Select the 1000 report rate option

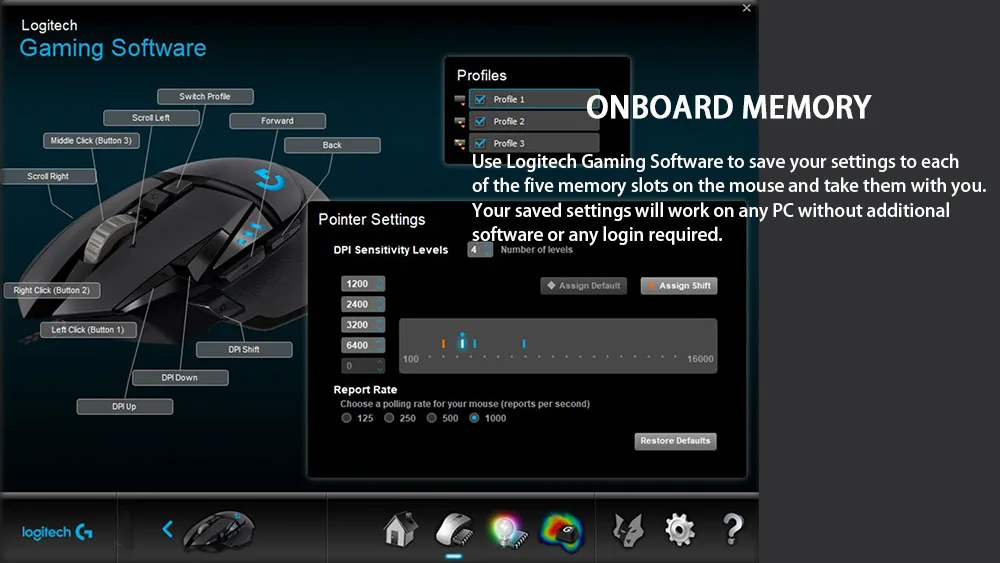(x=474, y=418)
